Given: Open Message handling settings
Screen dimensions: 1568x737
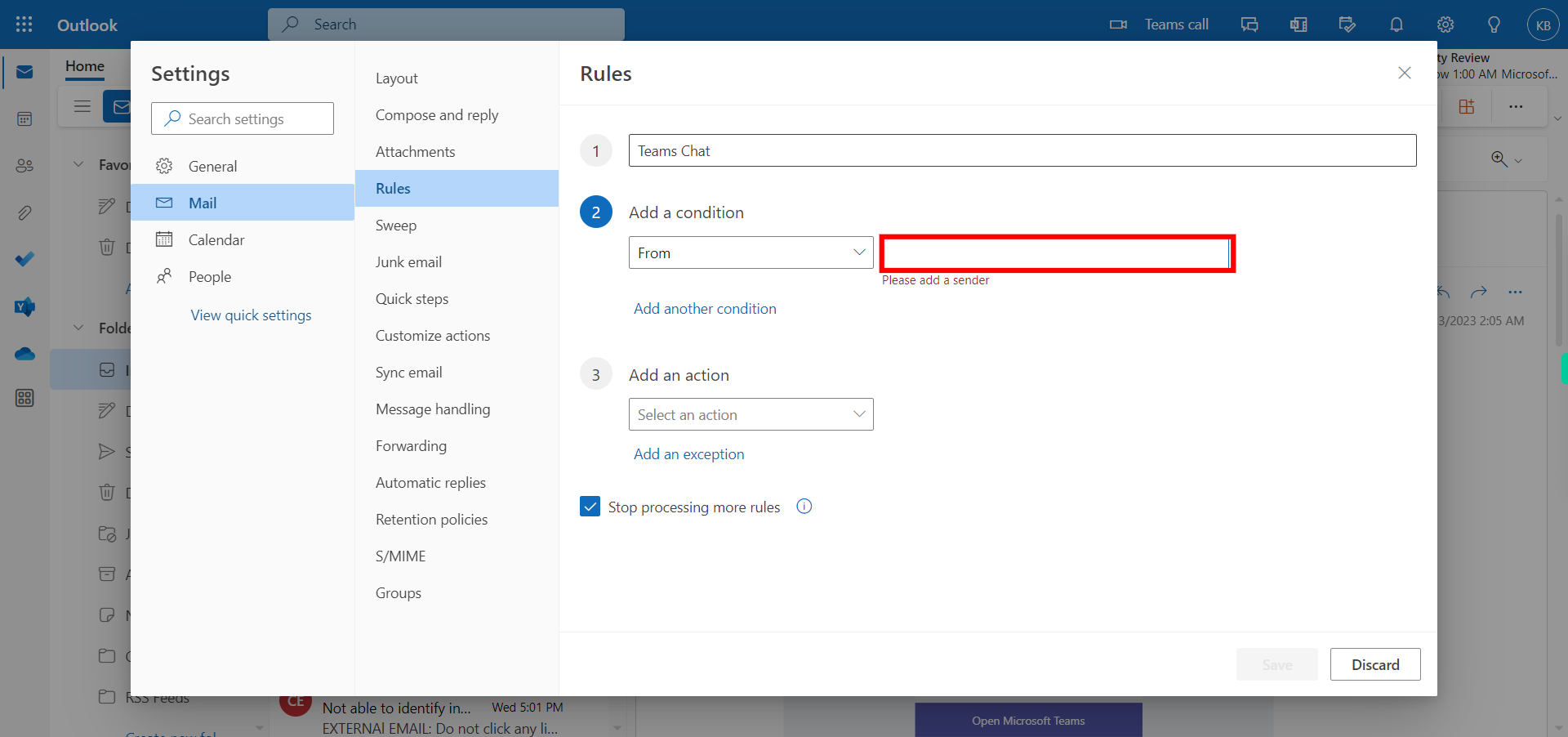Looking at the screenshot, I should point(457,409).
